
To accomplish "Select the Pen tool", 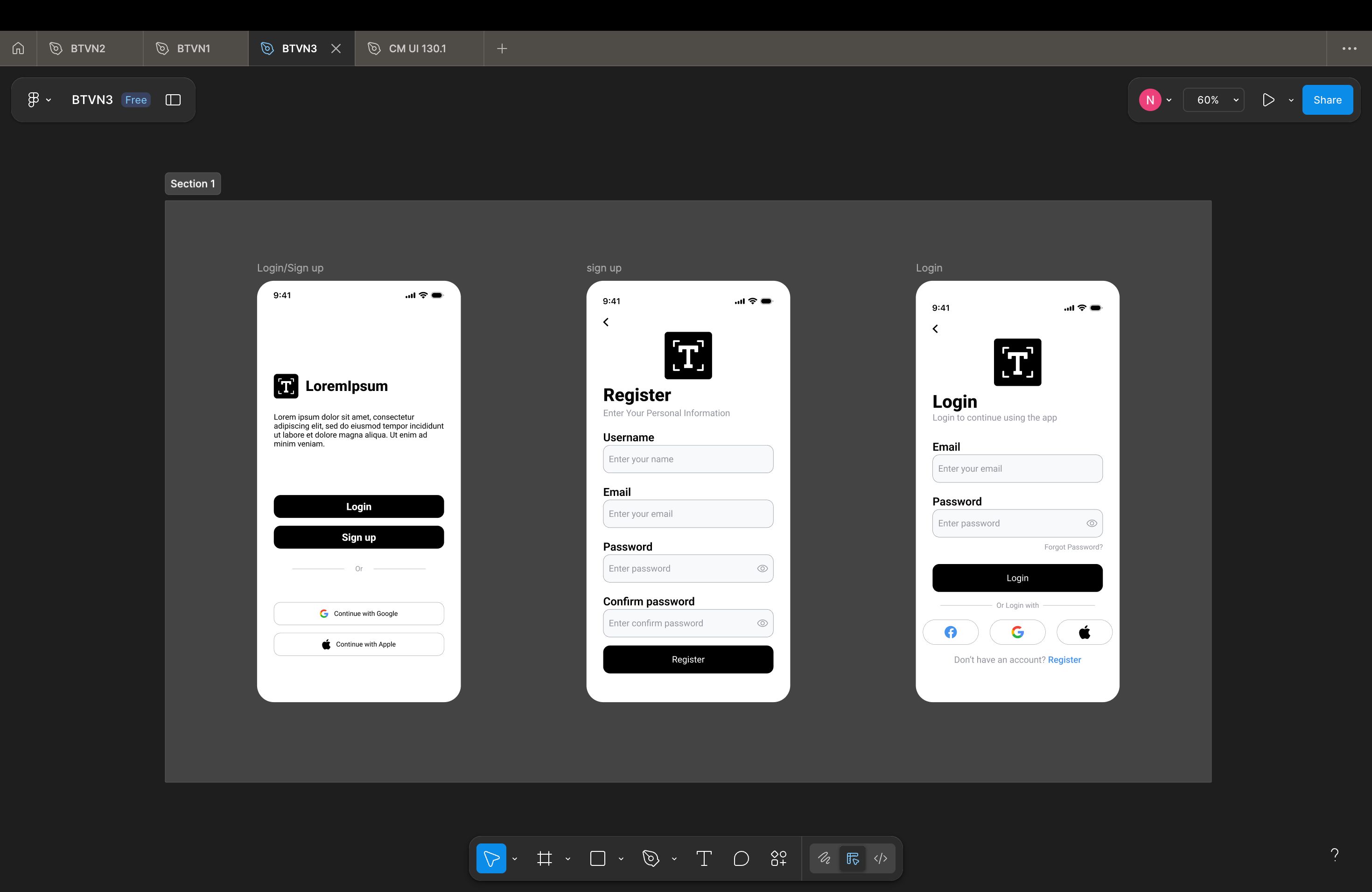I will tap(650, 858).
